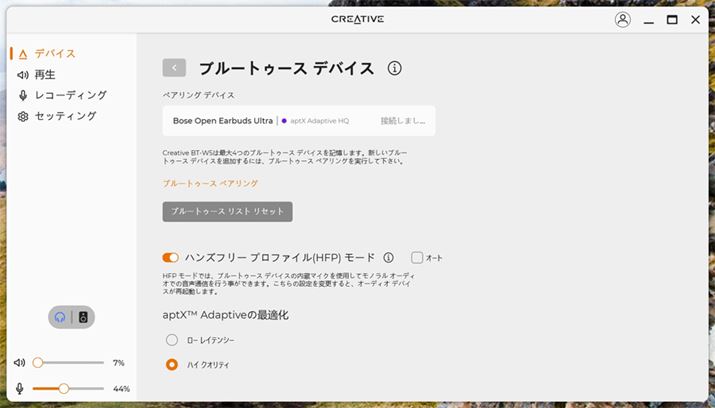Adjust the microphone level slider at 44%
The width and height of the screenshot is (715, 408).
click(x=68, y=388)
